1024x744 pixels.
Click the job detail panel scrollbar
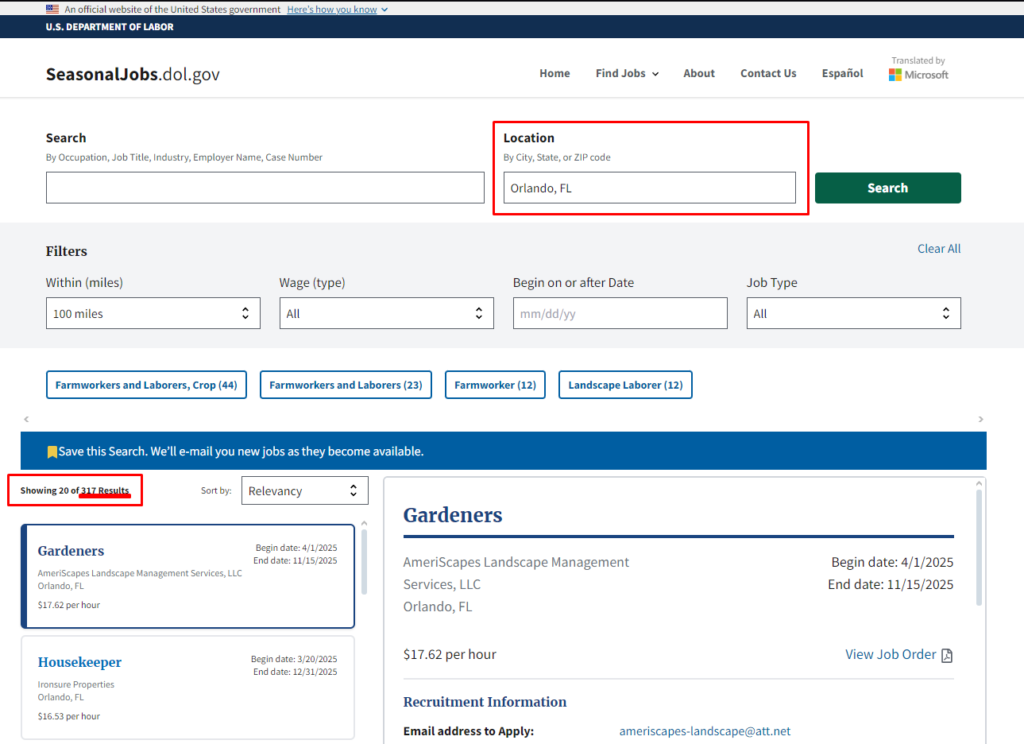tap(978, 547)
